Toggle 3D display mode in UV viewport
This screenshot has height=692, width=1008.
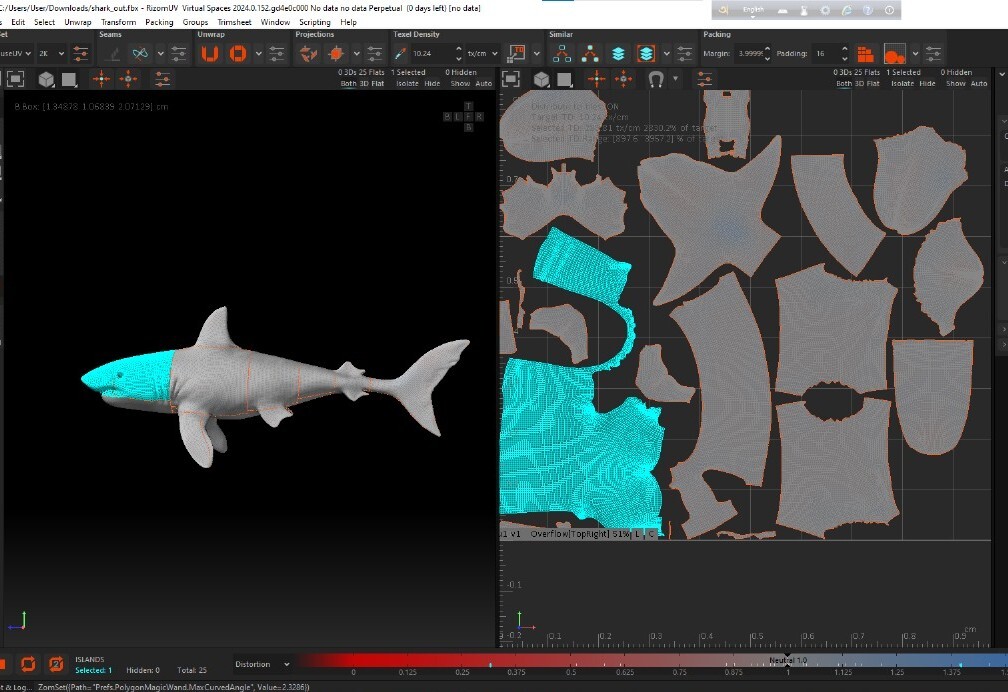coord(861,84)
